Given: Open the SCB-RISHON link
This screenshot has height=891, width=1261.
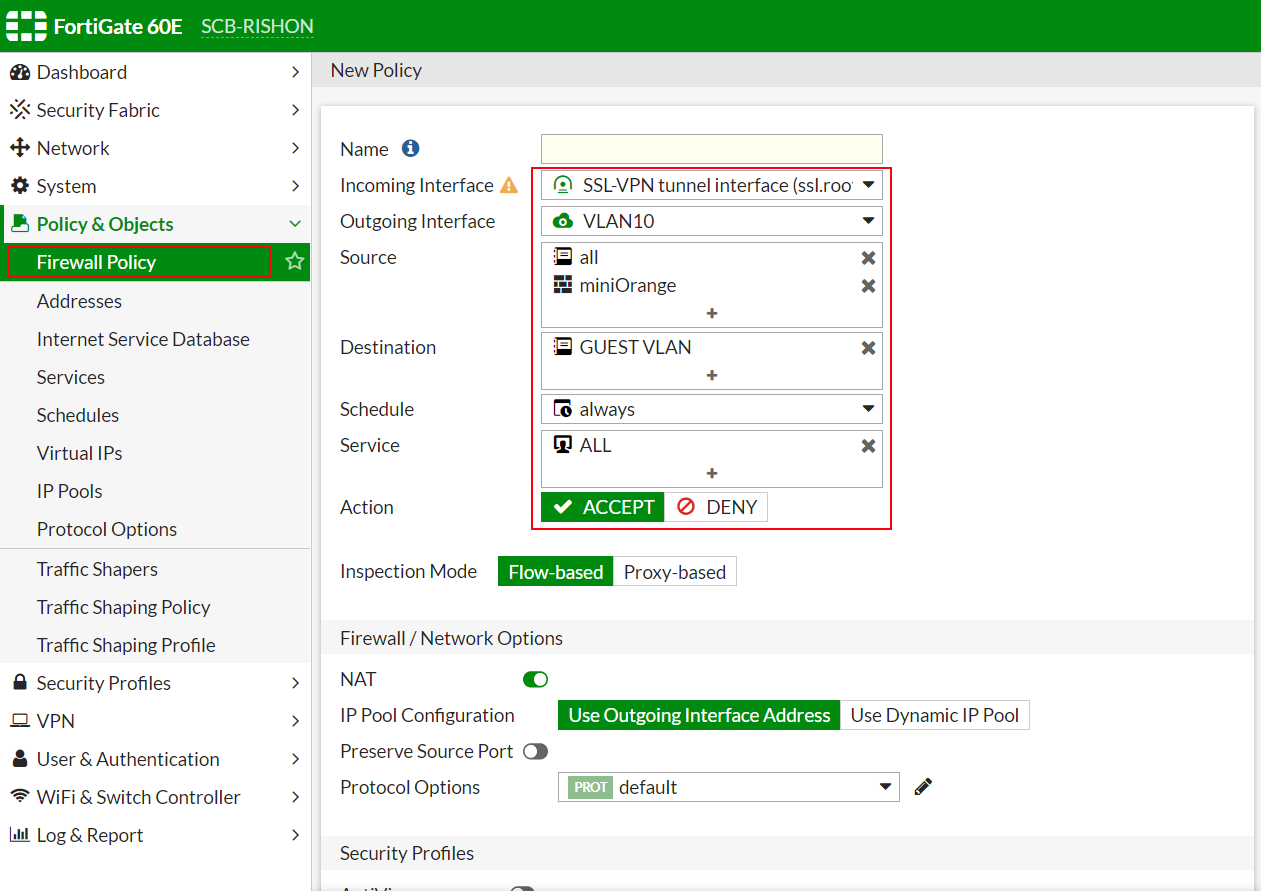Looking at the screenshot, I should pyautogui.click(x=256, y=26).
